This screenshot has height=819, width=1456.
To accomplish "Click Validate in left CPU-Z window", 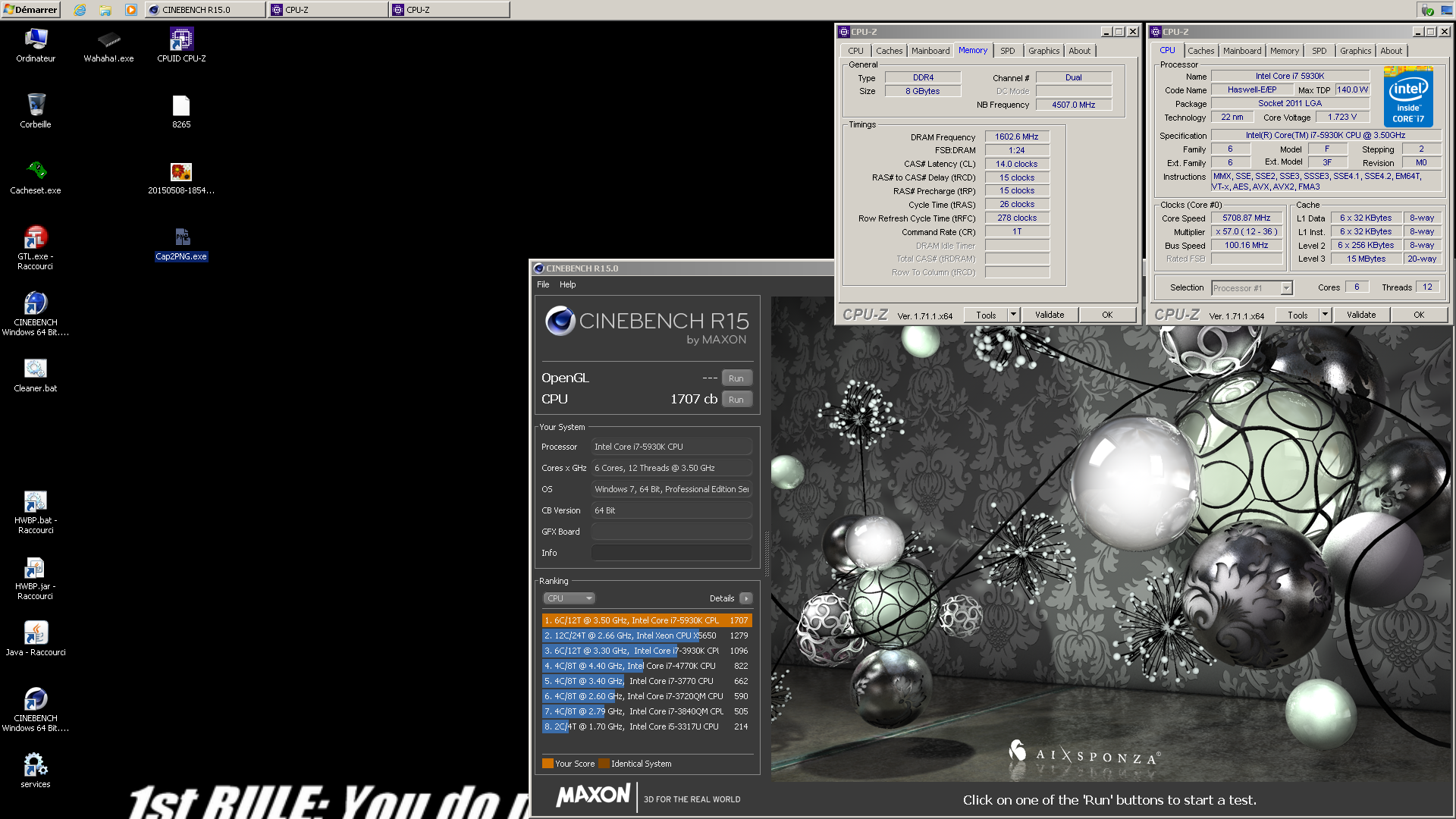I will [x=1050, y=315].
